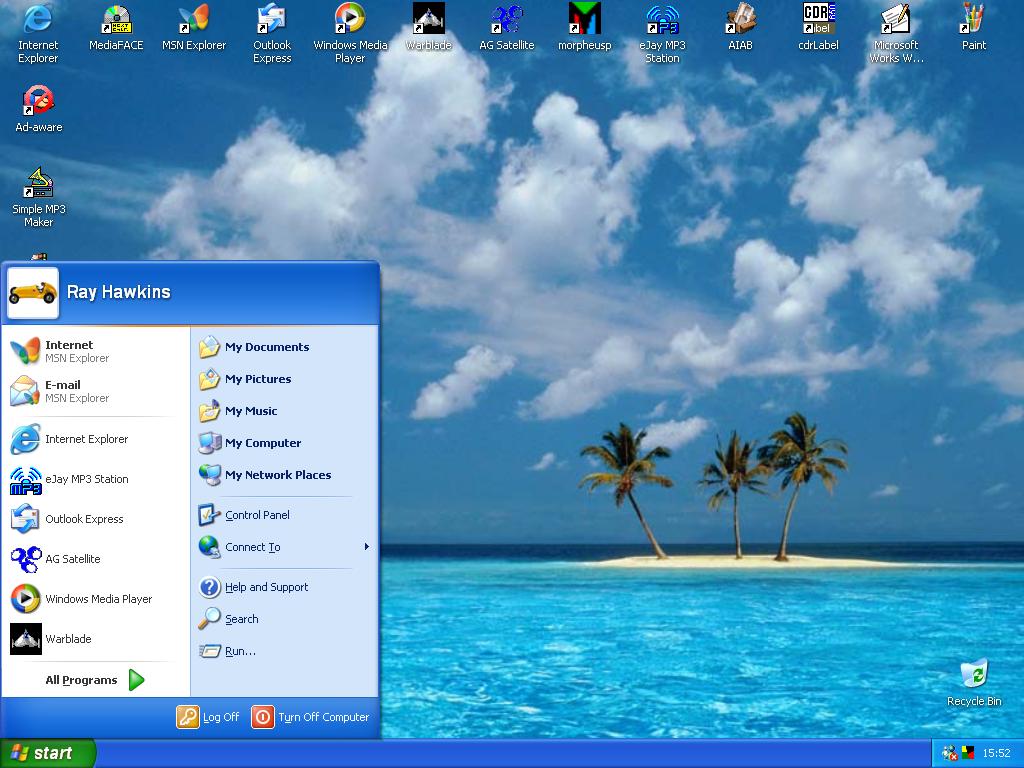Click the Start button on taskbar
This screenshot has width=1024, height=768.
(x=47, y=753)
